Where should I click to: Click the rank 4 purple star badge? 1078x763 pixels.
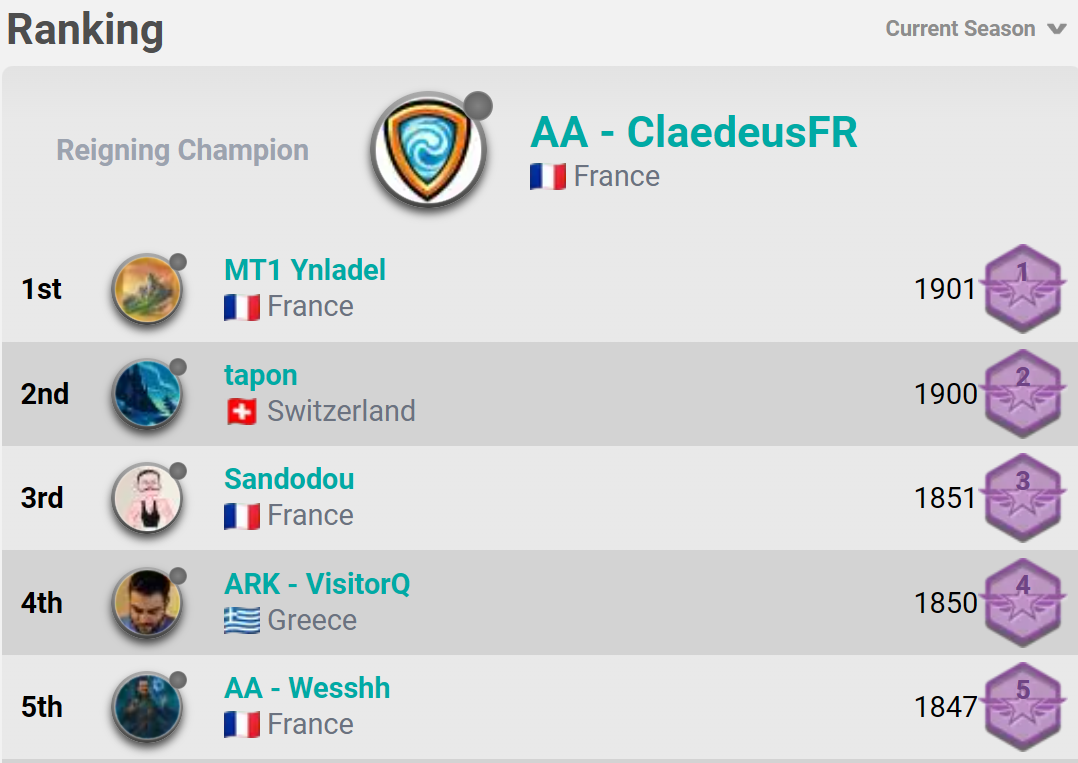coord(1021,602)
